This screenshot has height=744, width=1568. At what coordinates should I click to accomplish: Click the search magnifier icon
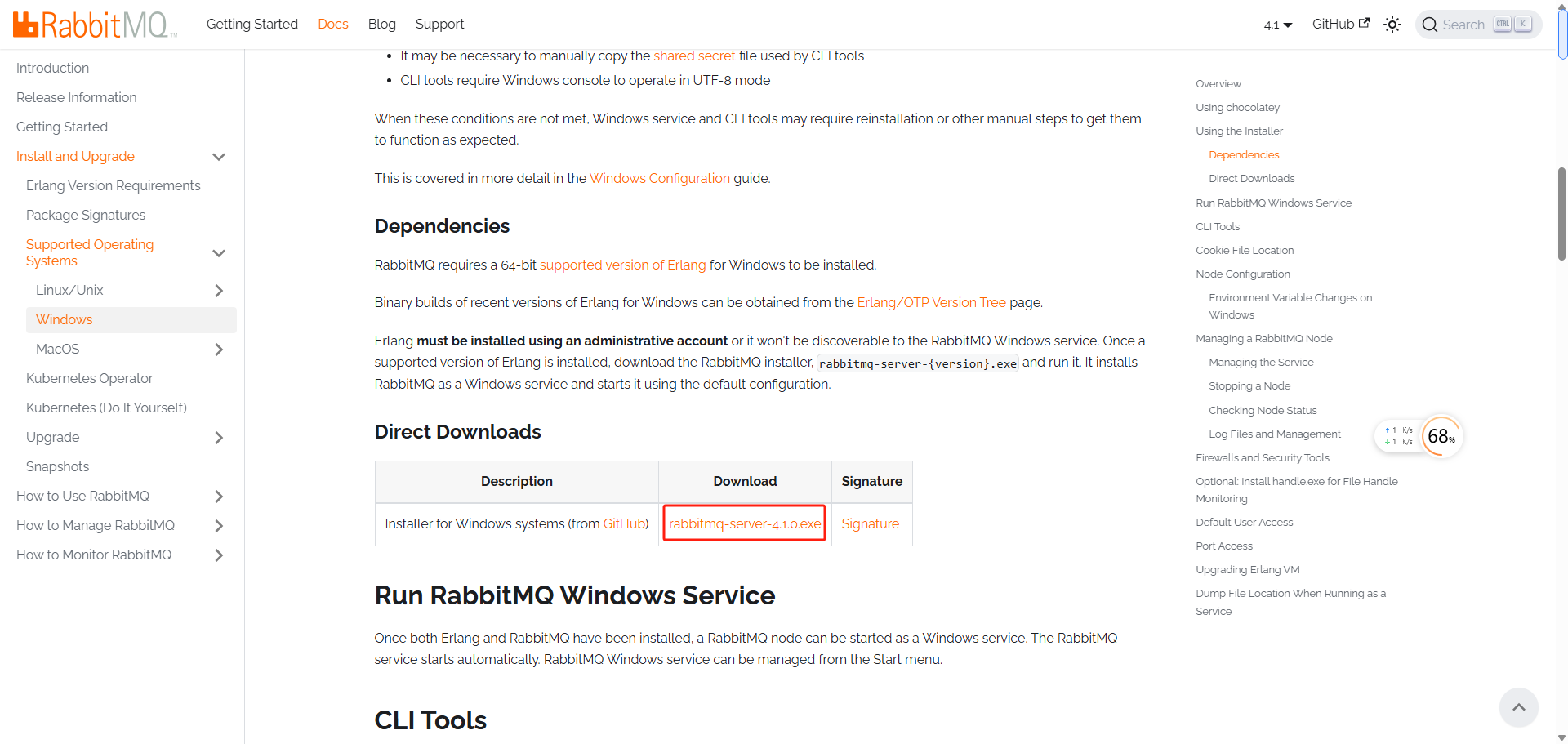[1431, 25]
